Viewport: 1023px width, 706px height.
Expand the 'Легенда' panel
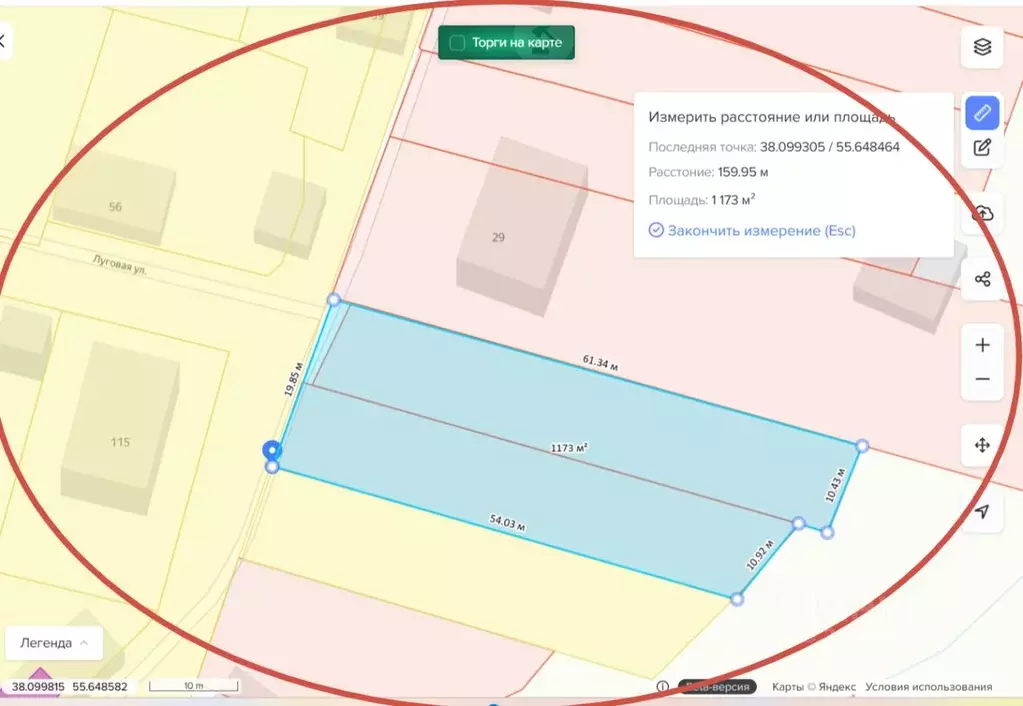[x=54, y=643]
